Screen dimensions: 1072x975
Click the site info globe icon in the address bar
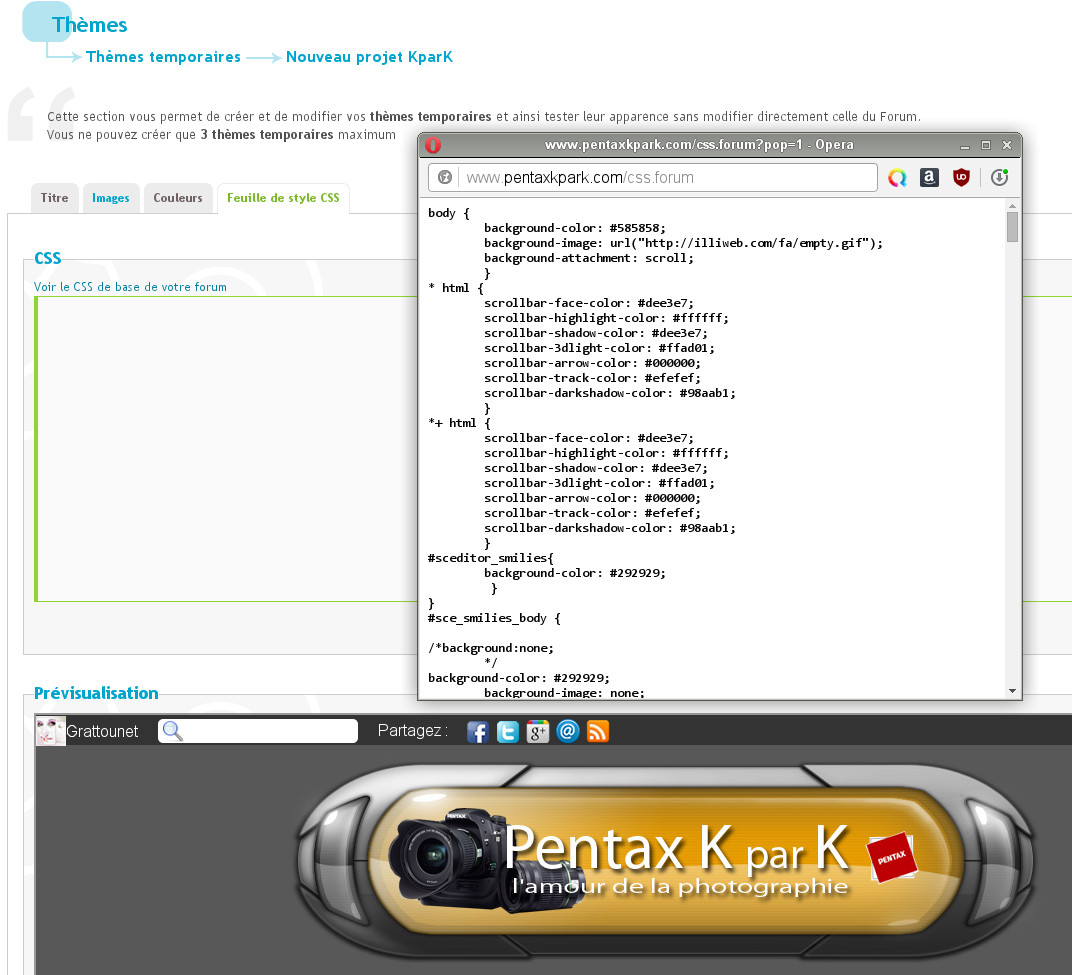pyautogui.click(x=445, y=177)
